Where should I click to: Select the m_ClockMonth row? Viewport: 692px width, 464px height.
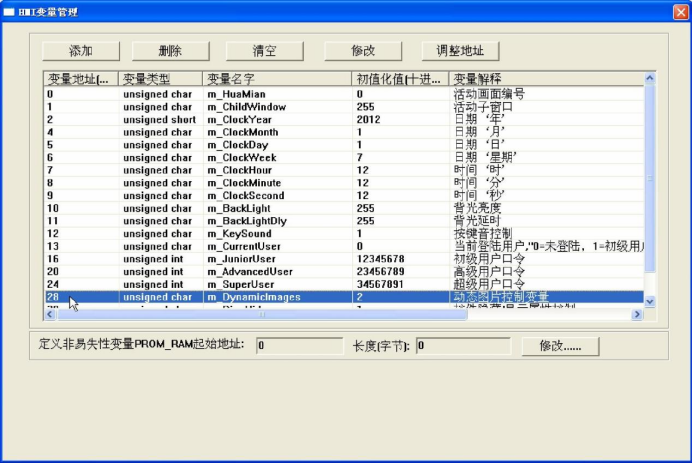[x=344, y=132]
